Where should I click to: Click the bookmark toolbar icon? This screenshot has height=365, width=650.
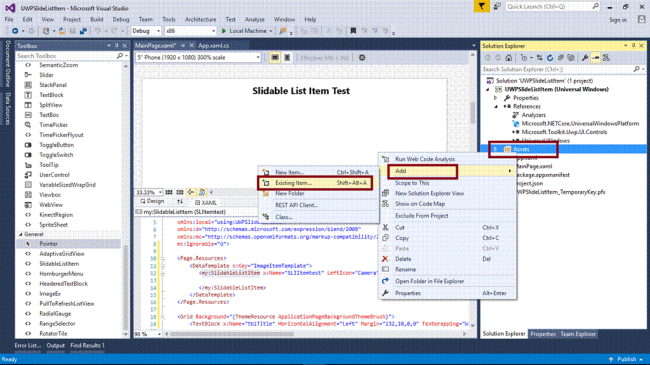[353, 31]
